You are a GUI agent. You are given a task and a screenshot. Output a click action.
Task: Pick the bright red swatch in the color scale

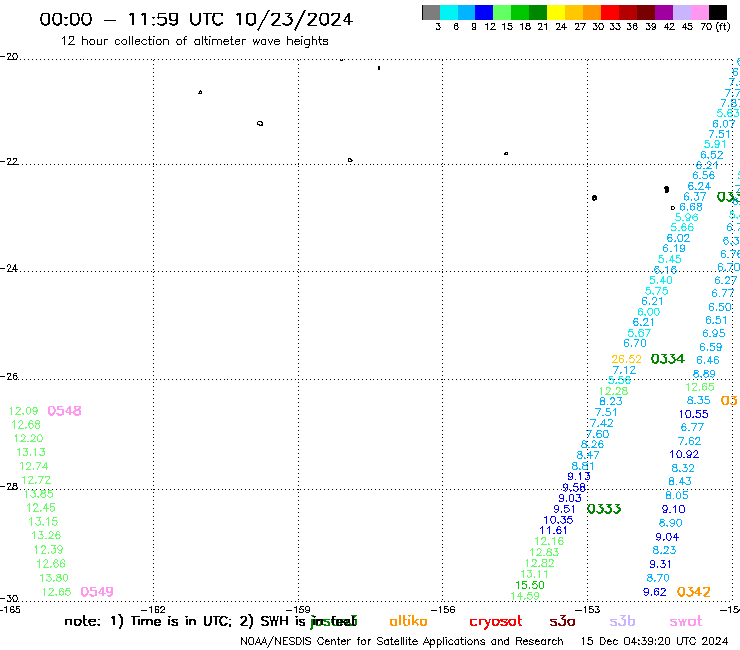pos(609,13)
